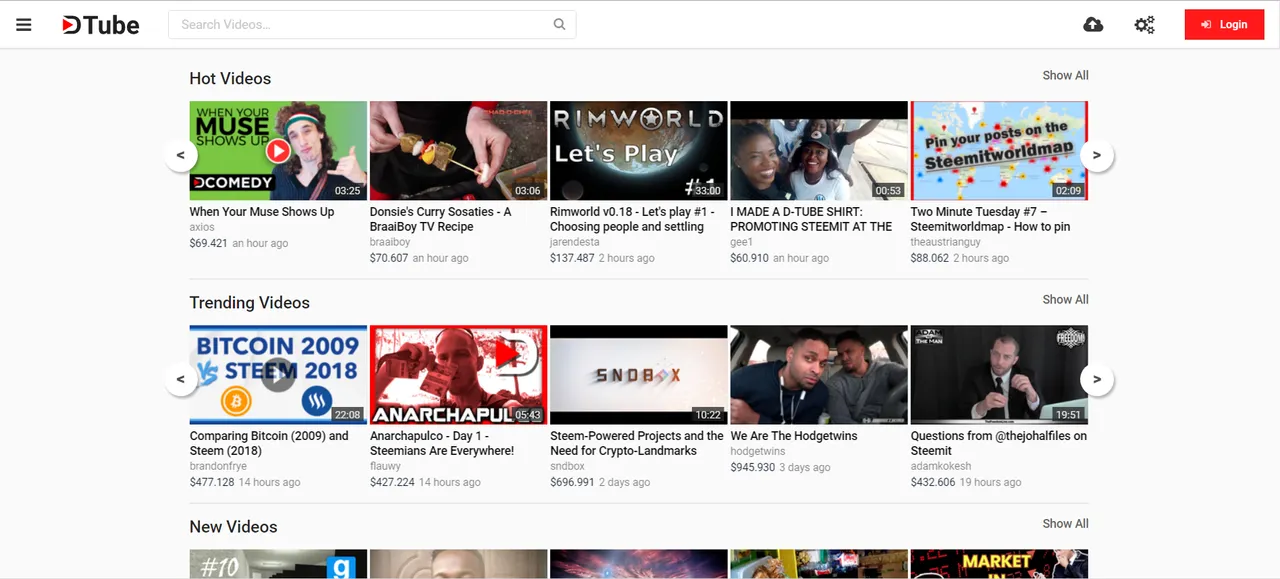Click the search magnifier icon
The width and height of the screenshot is (1280, 579).
coord(560,25)
